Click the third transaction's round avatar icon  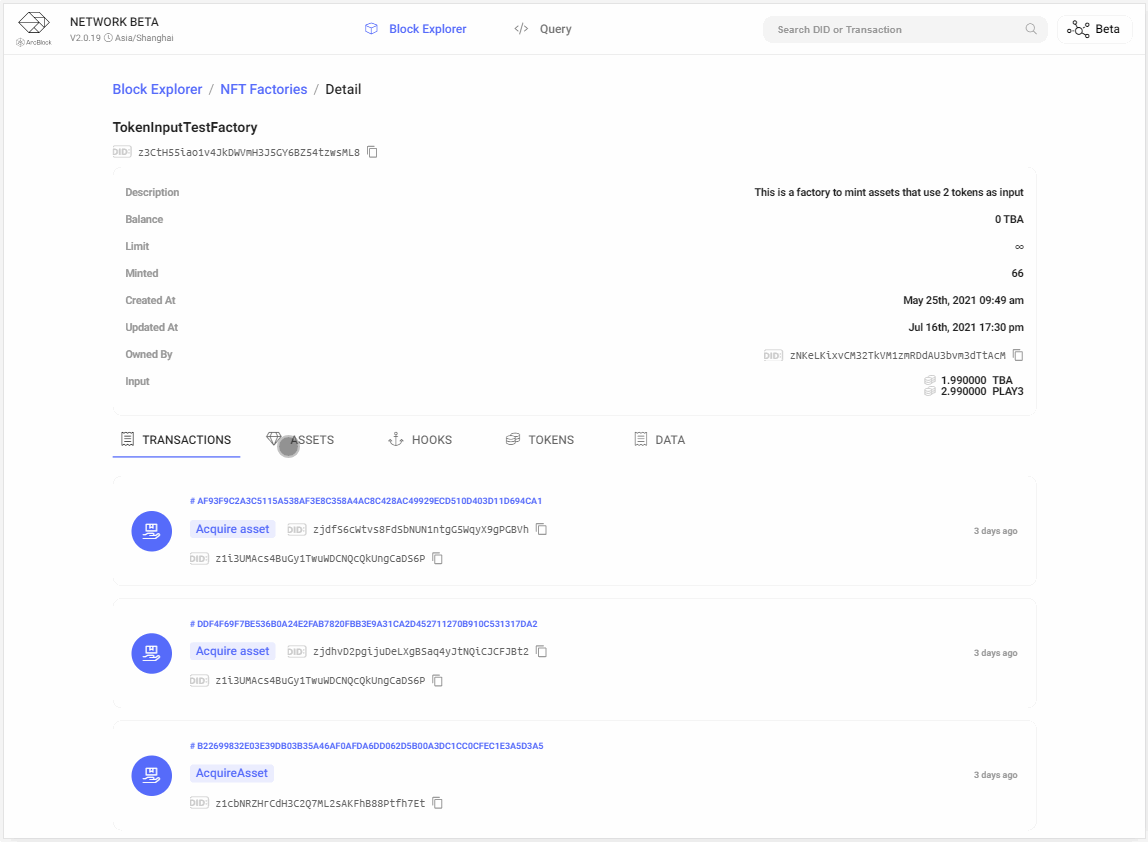point(152,775)
